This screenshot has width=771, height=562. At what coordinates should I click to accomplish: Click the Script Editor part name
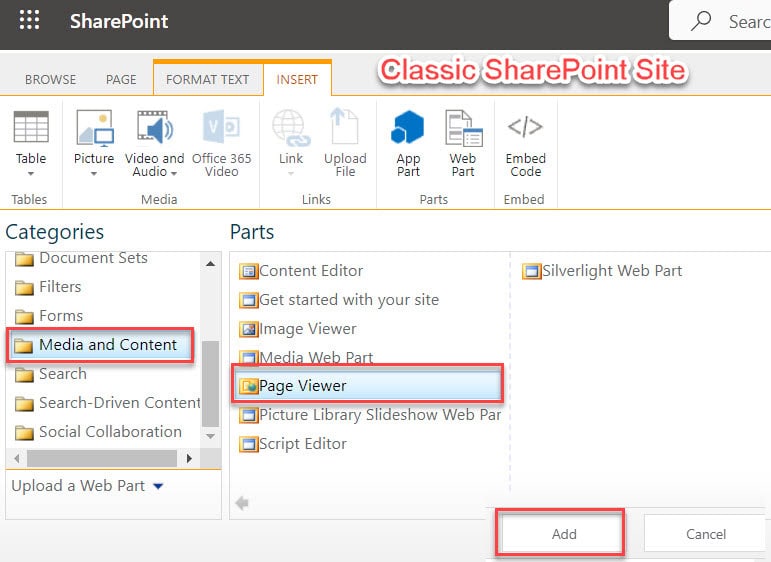point(303,444)
